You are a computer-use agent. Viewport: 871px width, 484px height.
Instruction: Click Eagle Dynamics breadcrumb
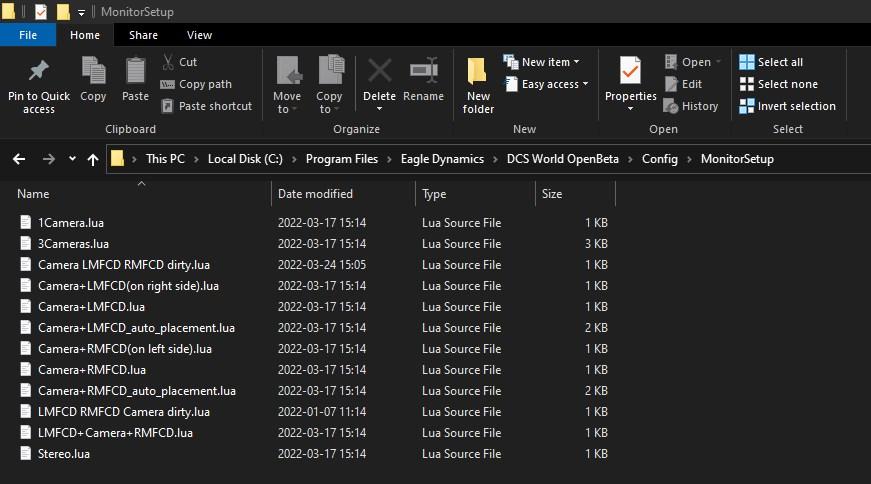442,159
